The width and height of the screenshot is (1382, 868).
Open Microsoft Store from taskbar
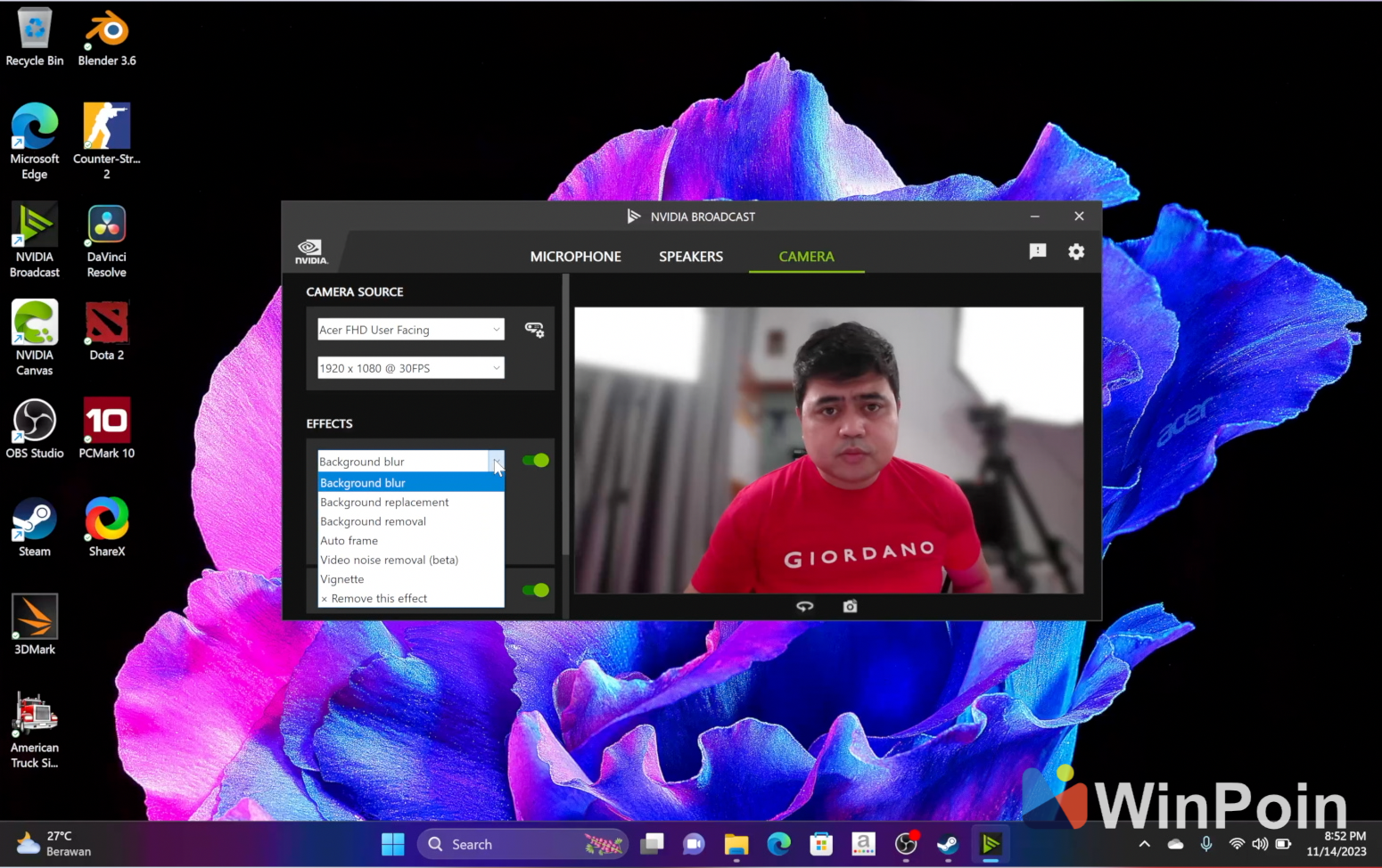(x=821, y=844)
